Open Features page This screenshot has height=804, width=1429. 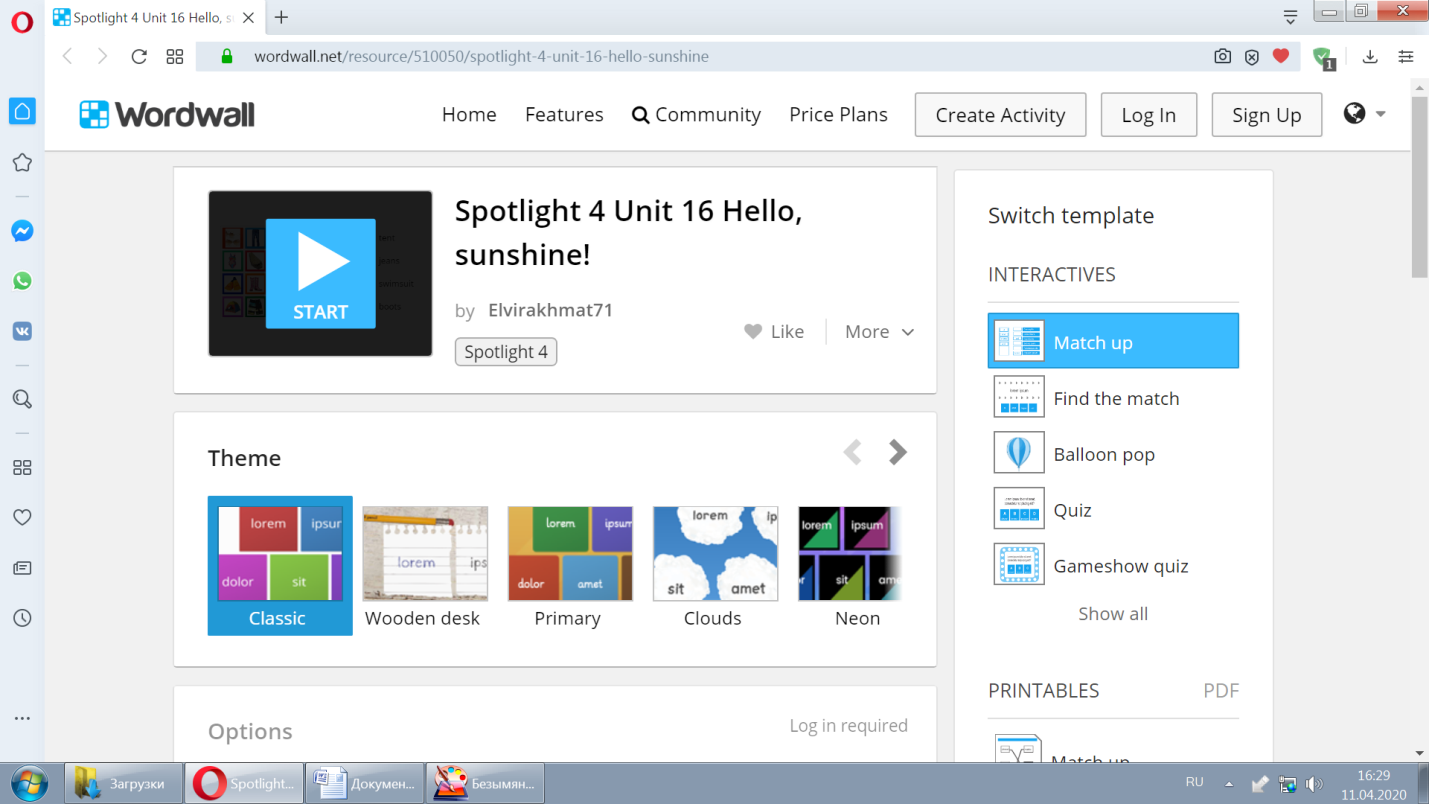tap(564, 115)
